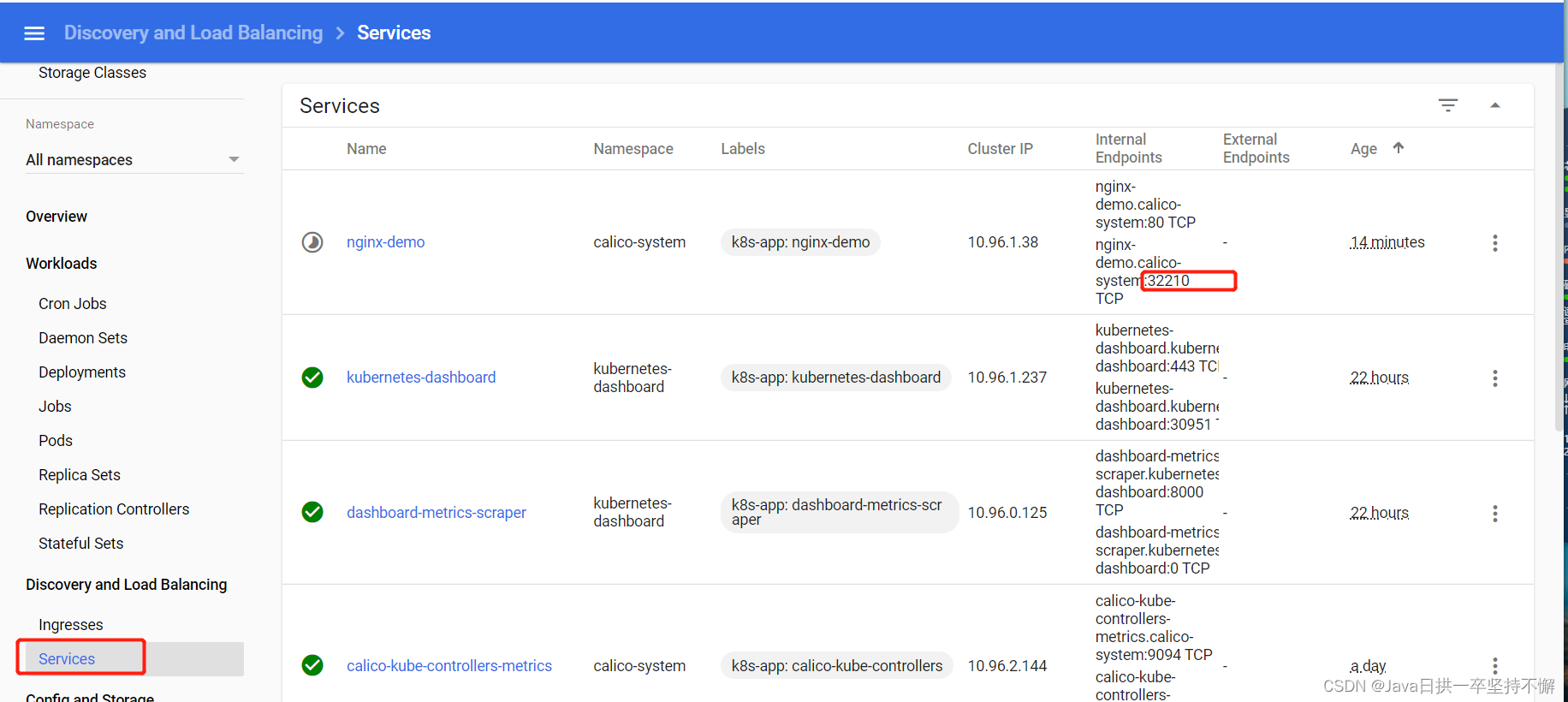The height and width of the screenshot is (702, 1568).
Task: Click the k8s-app: dashboard-metrics-scraper label chip
Action: point(839,512)
